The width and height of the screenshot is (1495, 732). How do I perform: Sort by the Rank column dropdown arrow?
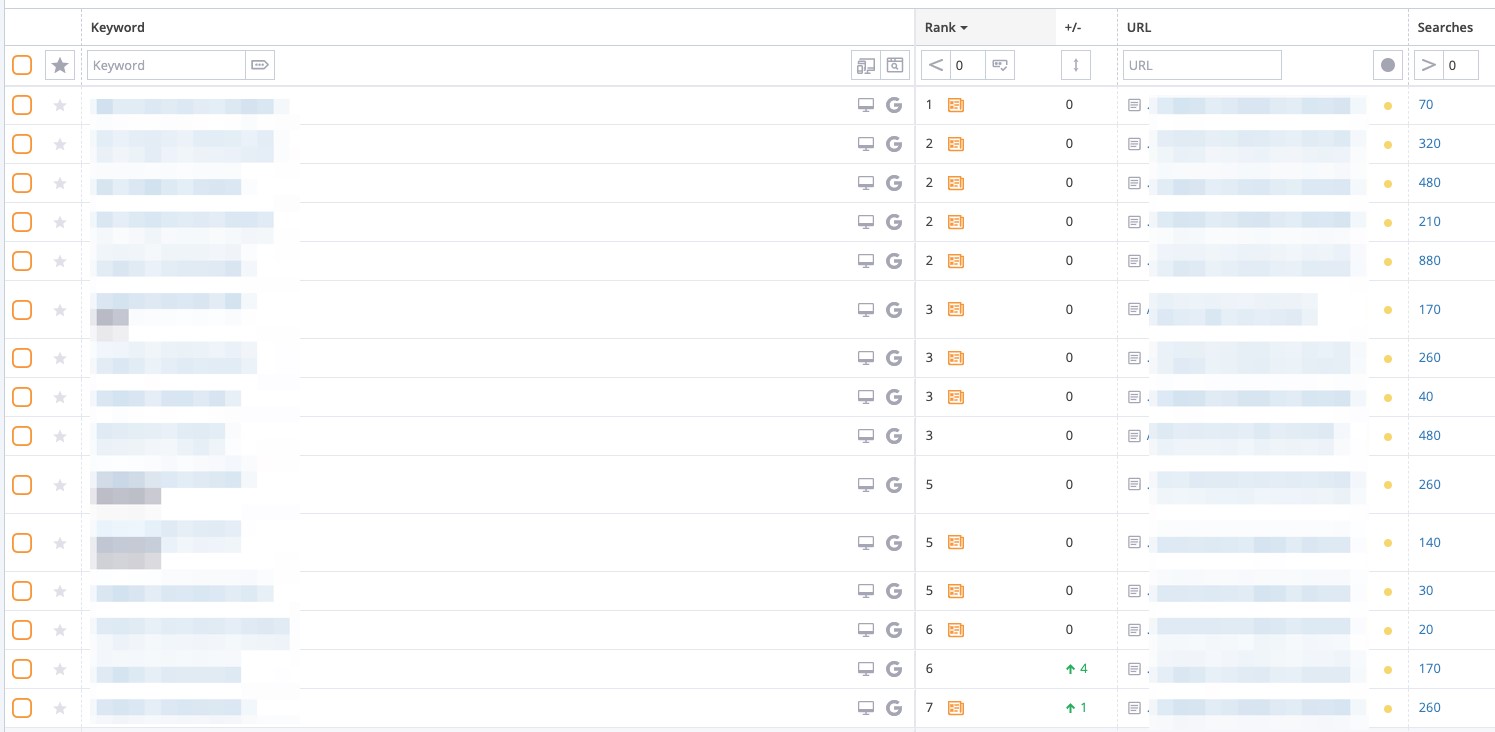(x=964, y=28)
